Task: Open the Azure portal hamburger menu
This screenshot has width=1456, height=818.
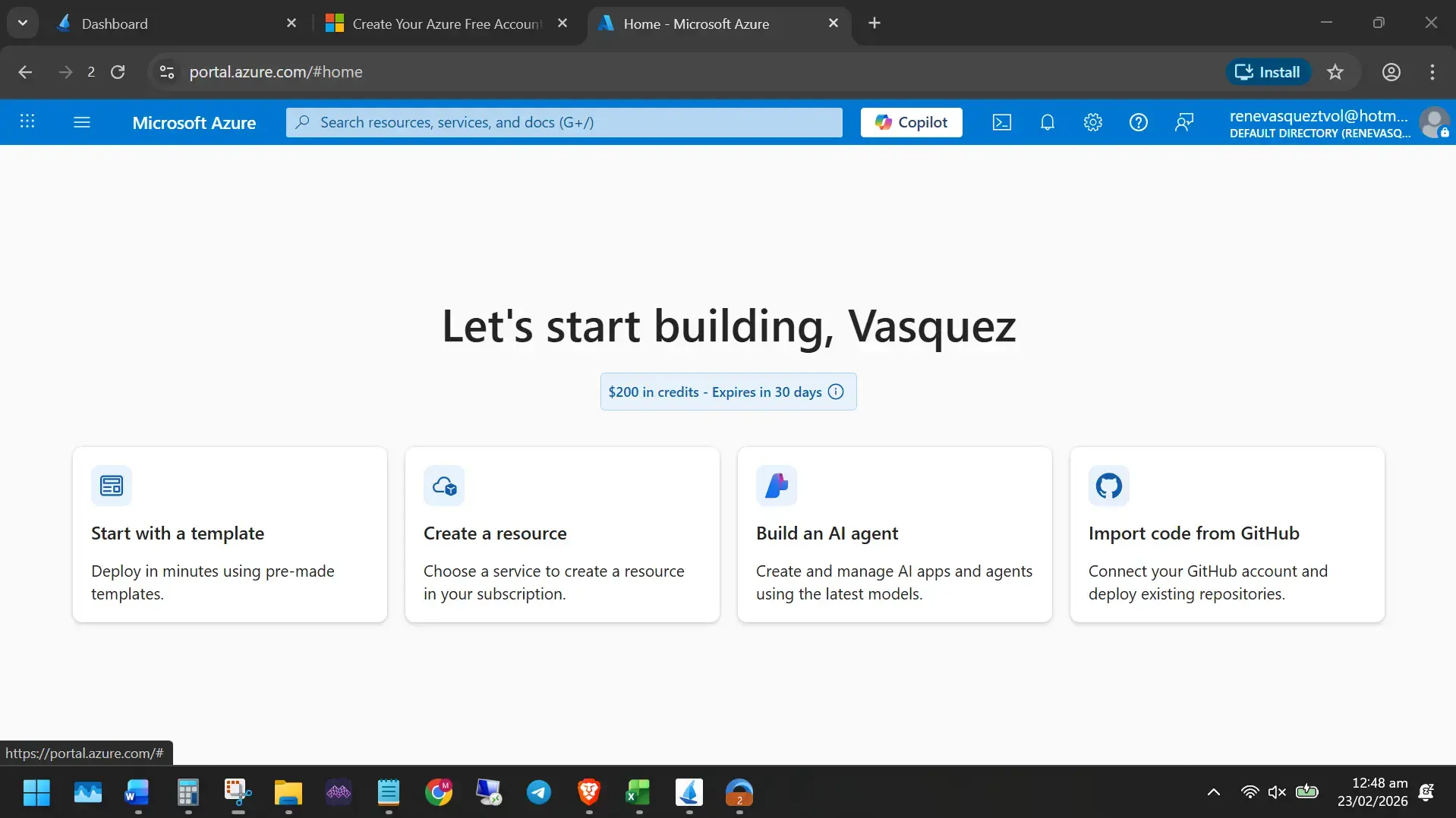Action: click(82, 121)
